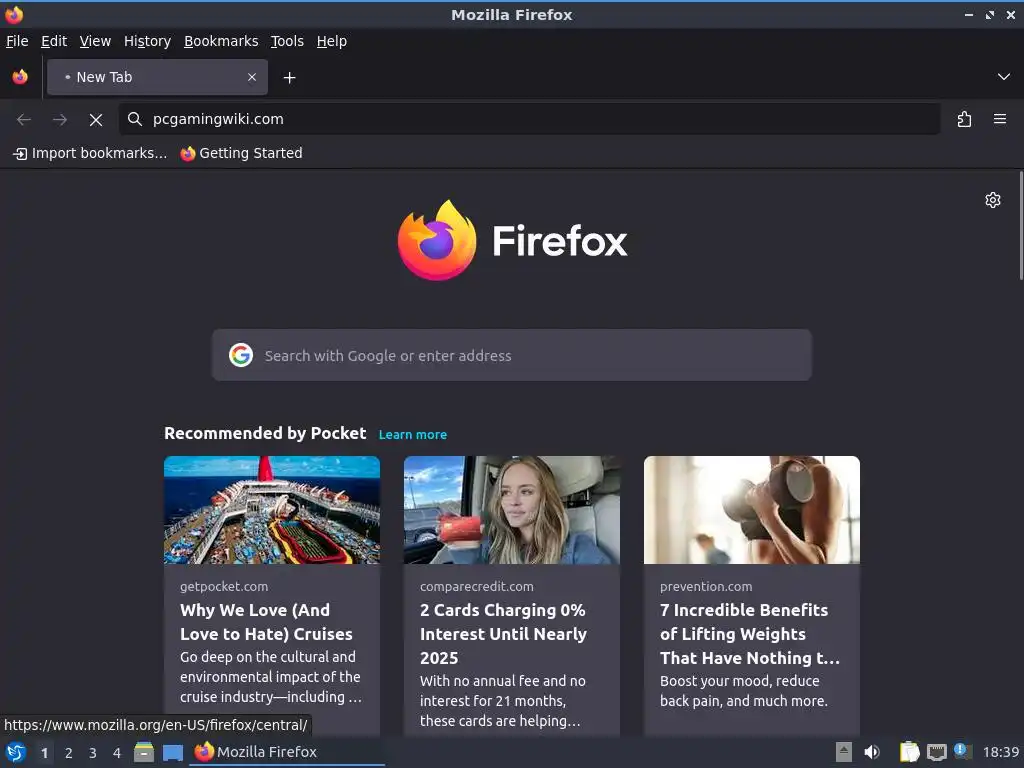Switch to workspace 4

(117, 753)
